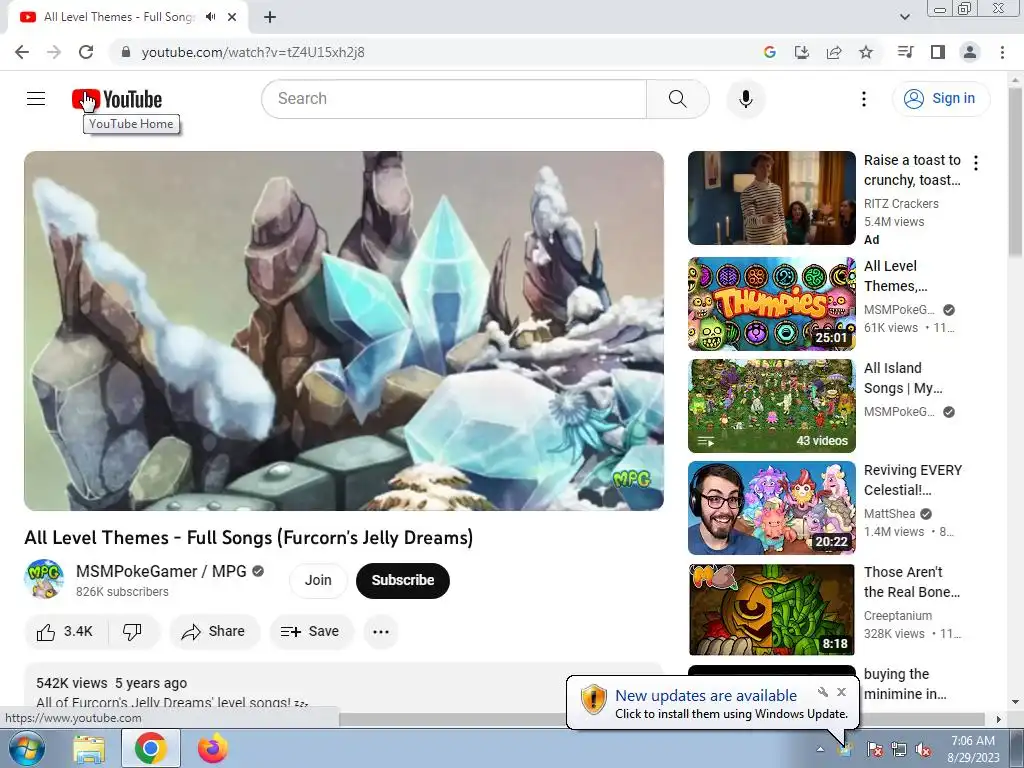Image resolution: width=1024 pixels, height=768 pixels.
Task: Open the YouTube hamburger guide menu
Action: coord(36,99)
